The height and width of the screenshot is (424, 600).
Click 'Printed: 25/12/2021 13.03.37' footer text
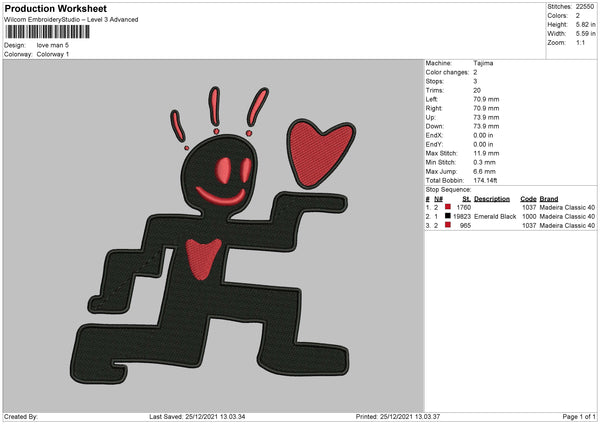point(398,417)
